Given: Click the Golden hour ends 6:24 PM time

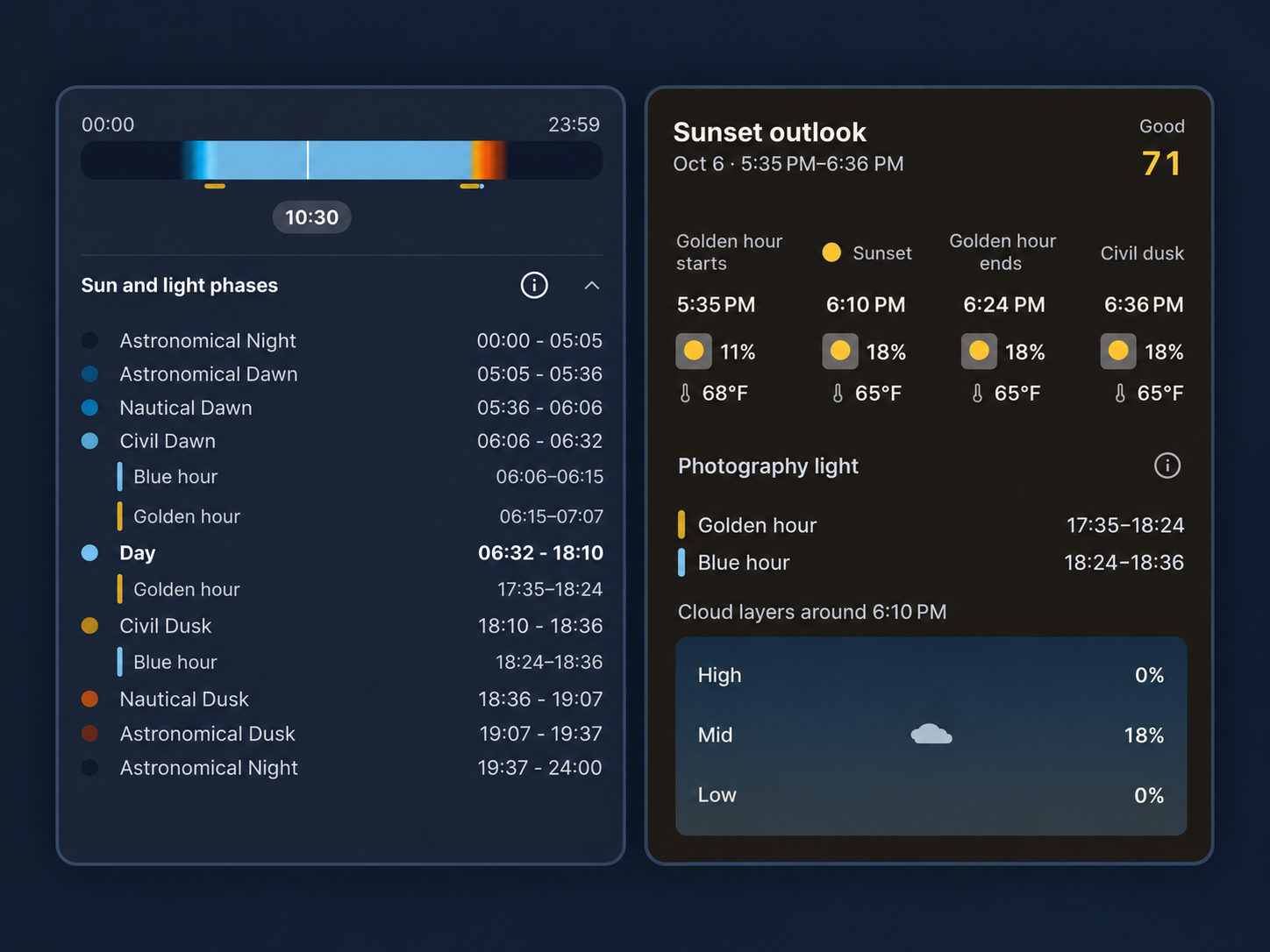Looking at the screenshot, I should 1004,305.
